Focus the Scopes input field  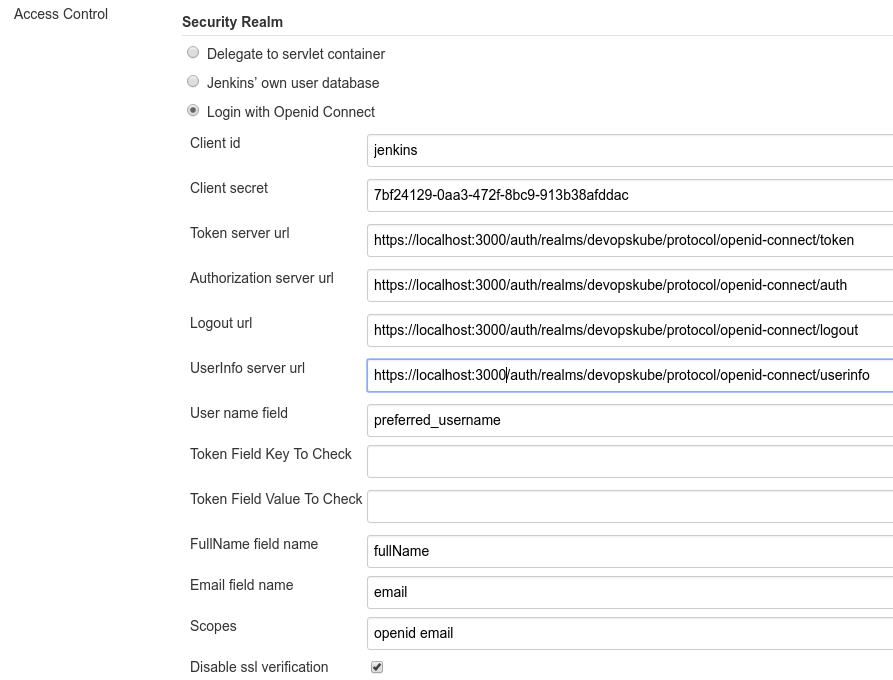click(630, 633)
